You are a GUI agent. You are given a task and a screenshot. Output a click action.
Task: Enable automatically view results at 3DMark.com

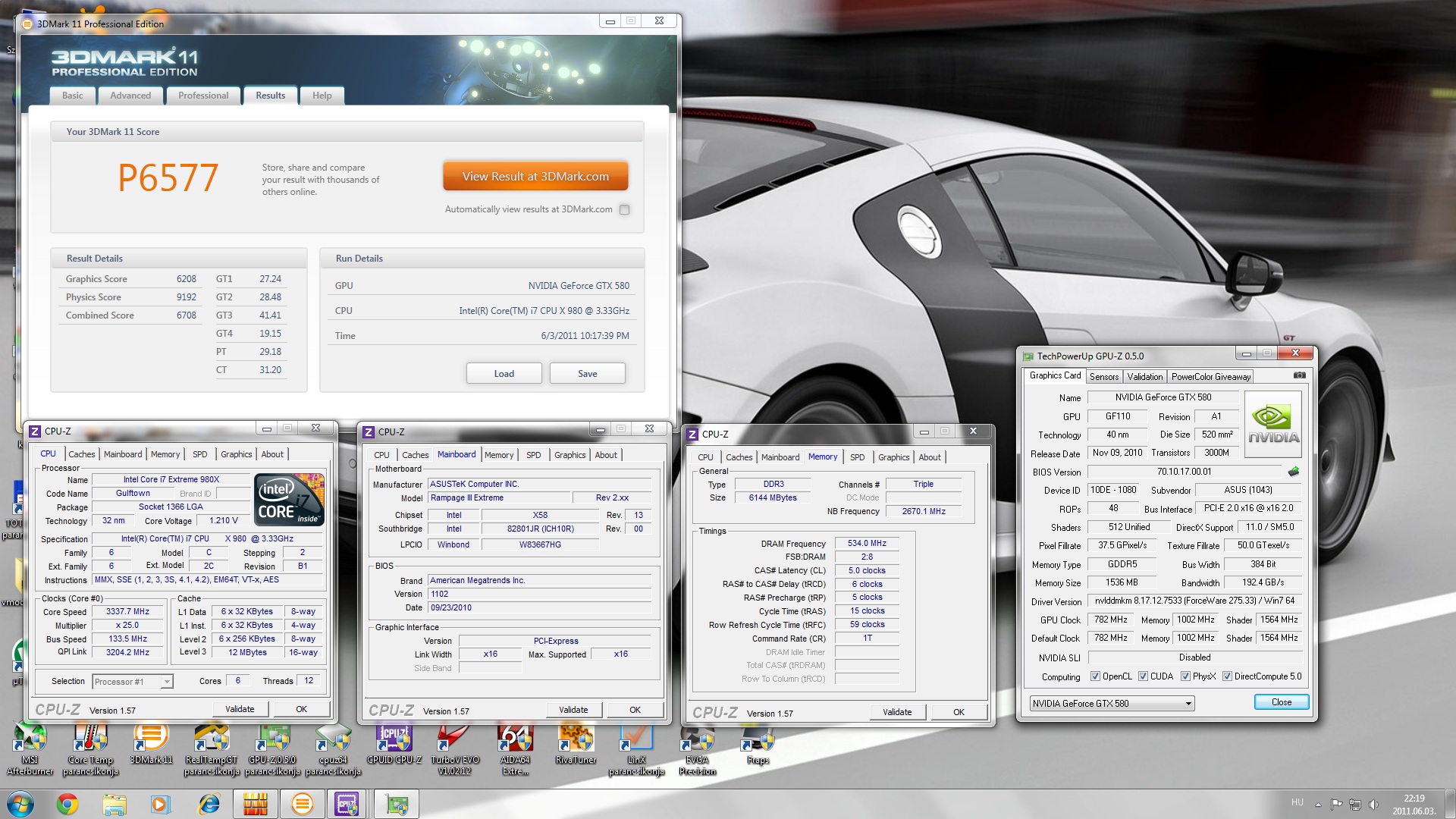click(x=624, y=210)
